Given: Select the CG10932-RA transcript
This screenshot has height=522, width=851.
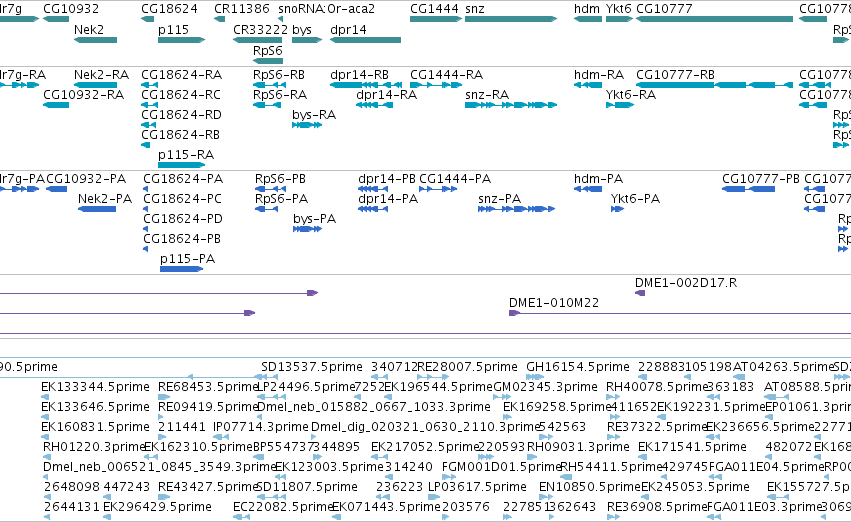Looking at the screenshot, I should click(x=56, y=105).
